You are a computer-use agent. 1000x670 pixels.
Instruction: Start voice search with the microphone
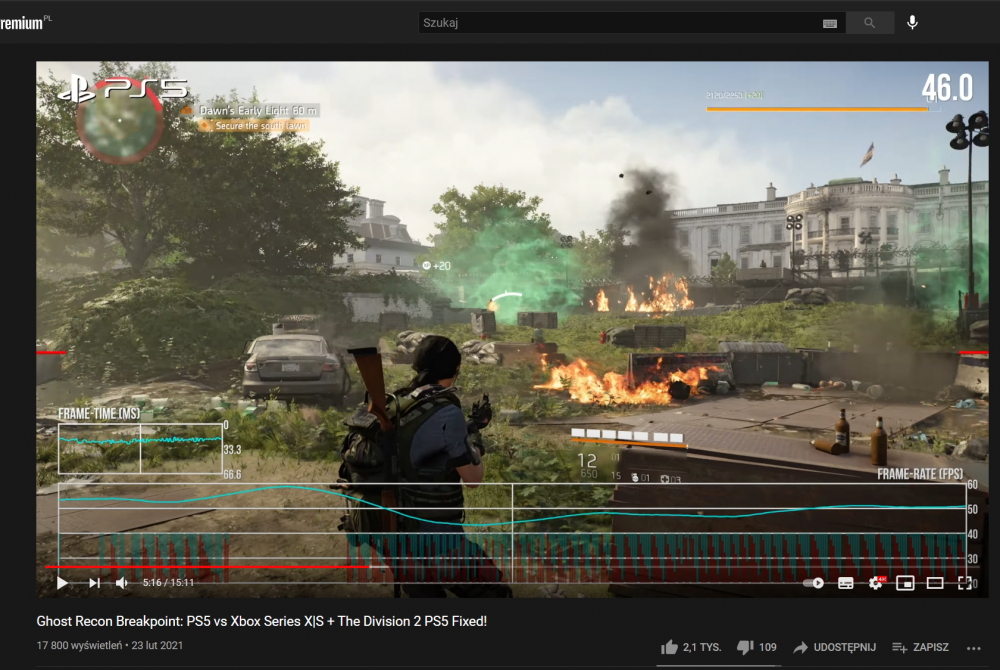tap(912, 22)
